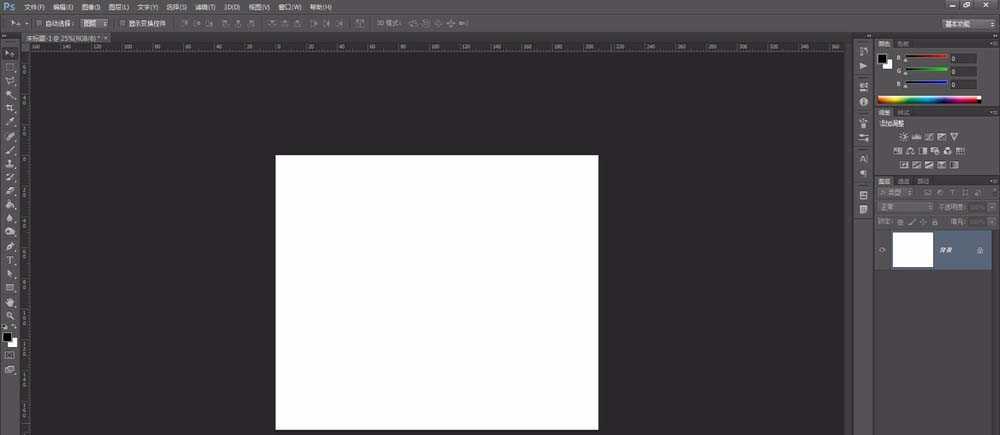Open the 文件(F) menu
Screen dimensions: 1000x435
click(x=34, y=7)
